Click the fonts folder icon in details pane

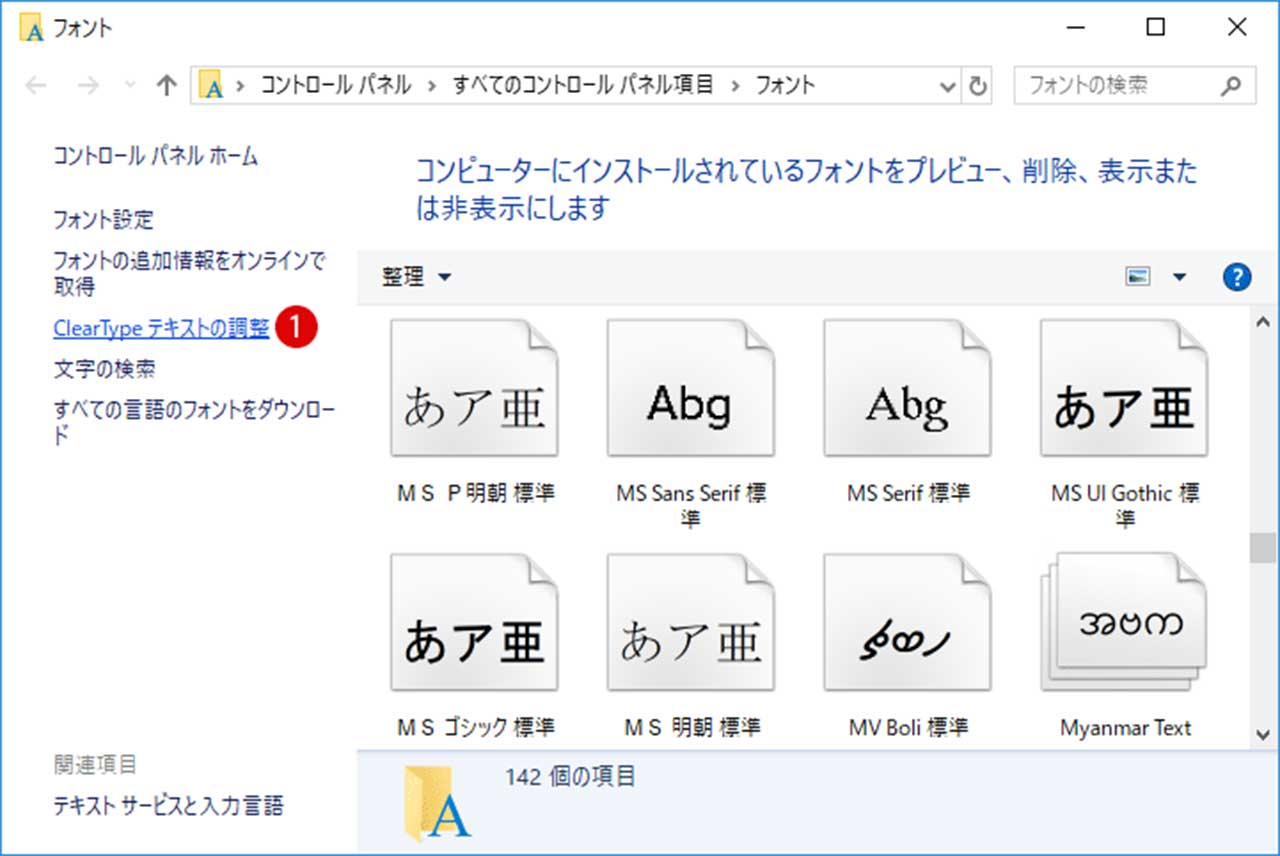click(437, 803)
